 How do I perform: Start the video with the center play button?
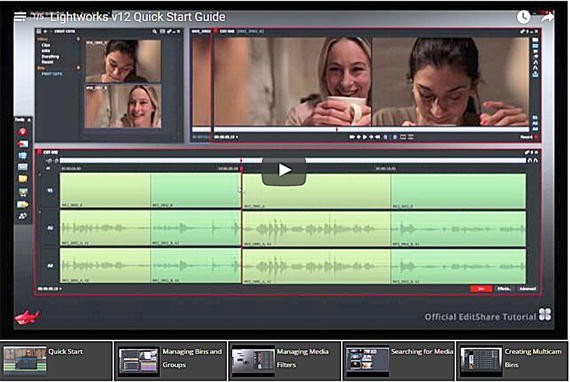(284, 171)
